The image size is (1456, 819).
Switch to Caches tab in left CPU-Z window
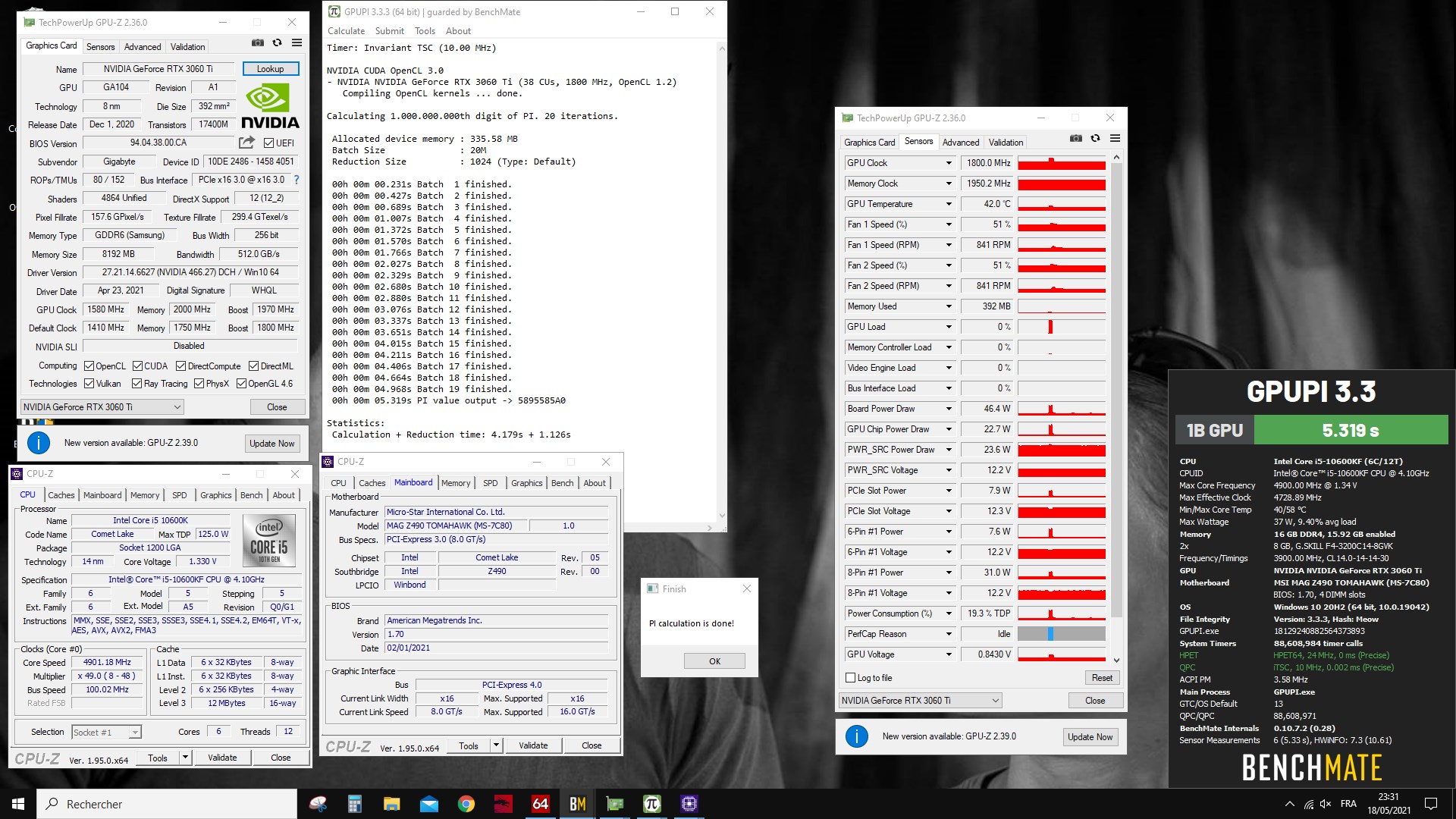(61, 495)
